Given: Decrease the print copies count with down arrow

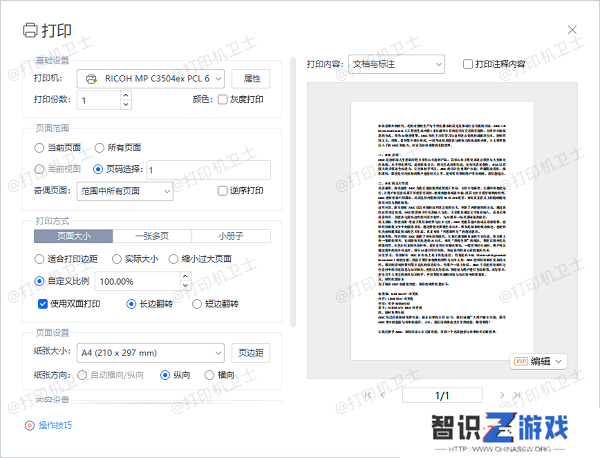Looking at the screenshot, I should [x=125, y=104].
